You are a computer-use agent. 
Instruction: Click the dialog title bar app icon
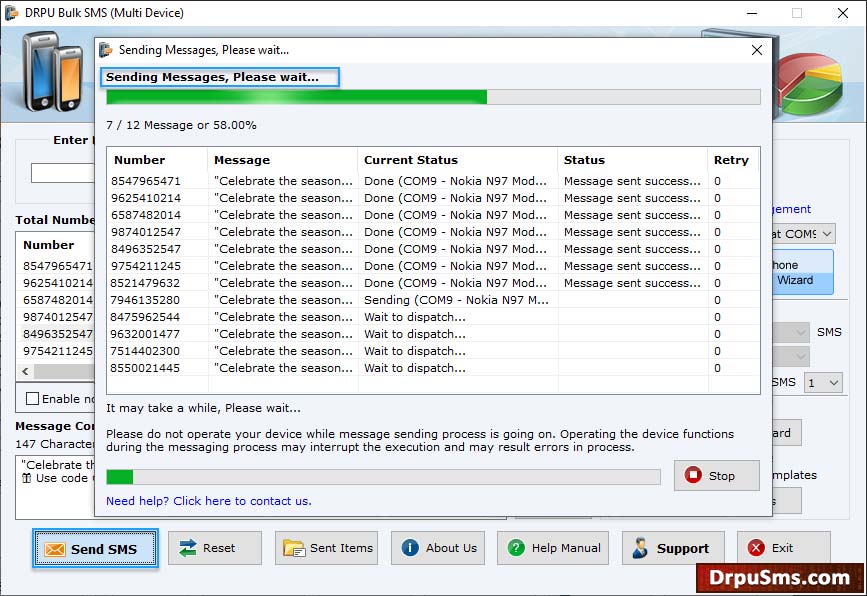click(x=106, y=50)
